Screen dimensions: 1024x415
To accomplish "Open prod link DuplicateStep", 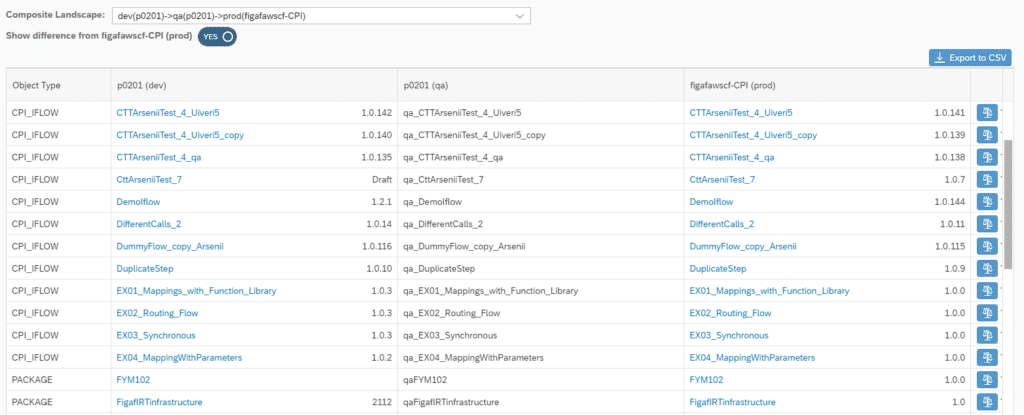I will point(718,269).
